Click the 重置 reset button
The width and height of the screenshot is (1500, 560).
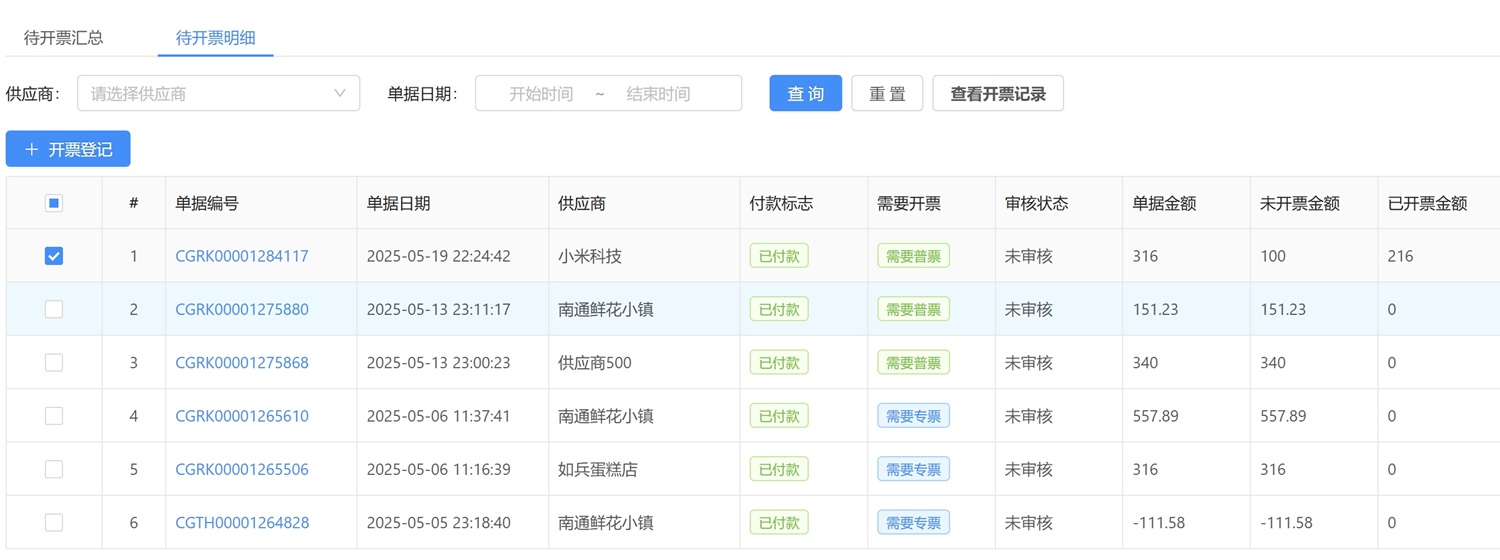887,93
